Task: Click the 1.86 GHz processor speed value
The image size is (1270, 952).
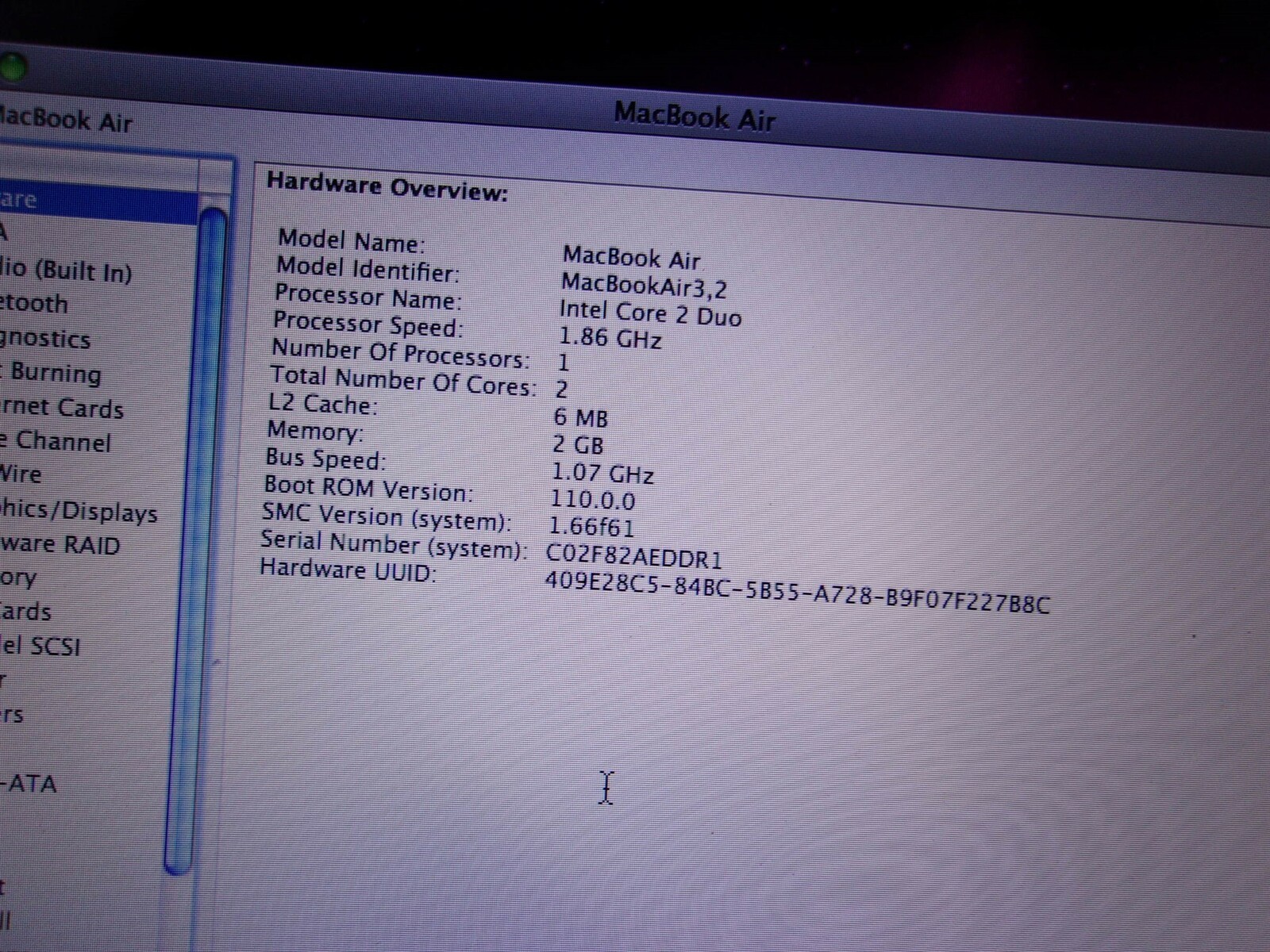Action: [610, 338]
